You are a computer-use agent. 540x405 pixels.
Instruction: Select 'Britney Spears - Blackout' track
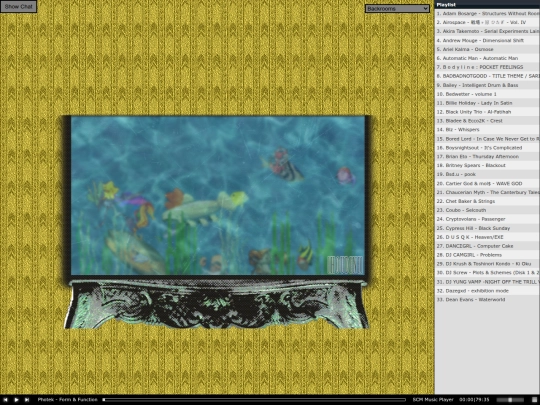tap(487, 166)
